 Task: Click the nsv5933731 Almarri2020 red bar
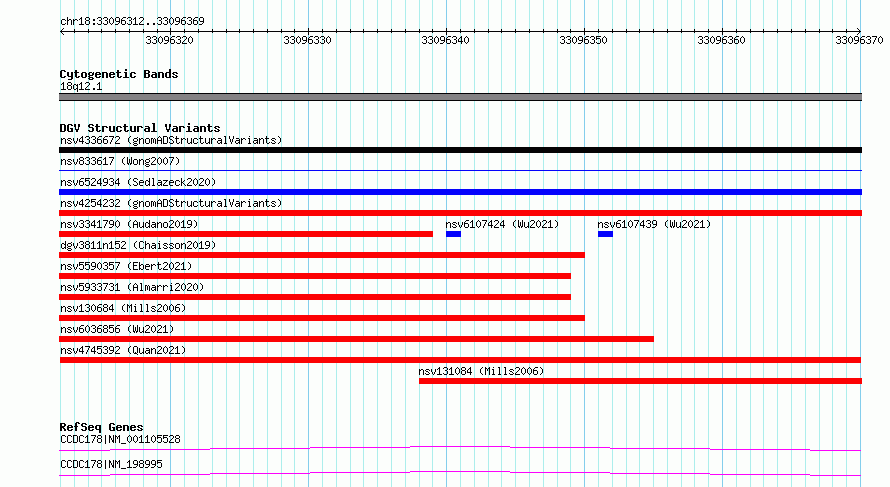(x=315, y=297)
